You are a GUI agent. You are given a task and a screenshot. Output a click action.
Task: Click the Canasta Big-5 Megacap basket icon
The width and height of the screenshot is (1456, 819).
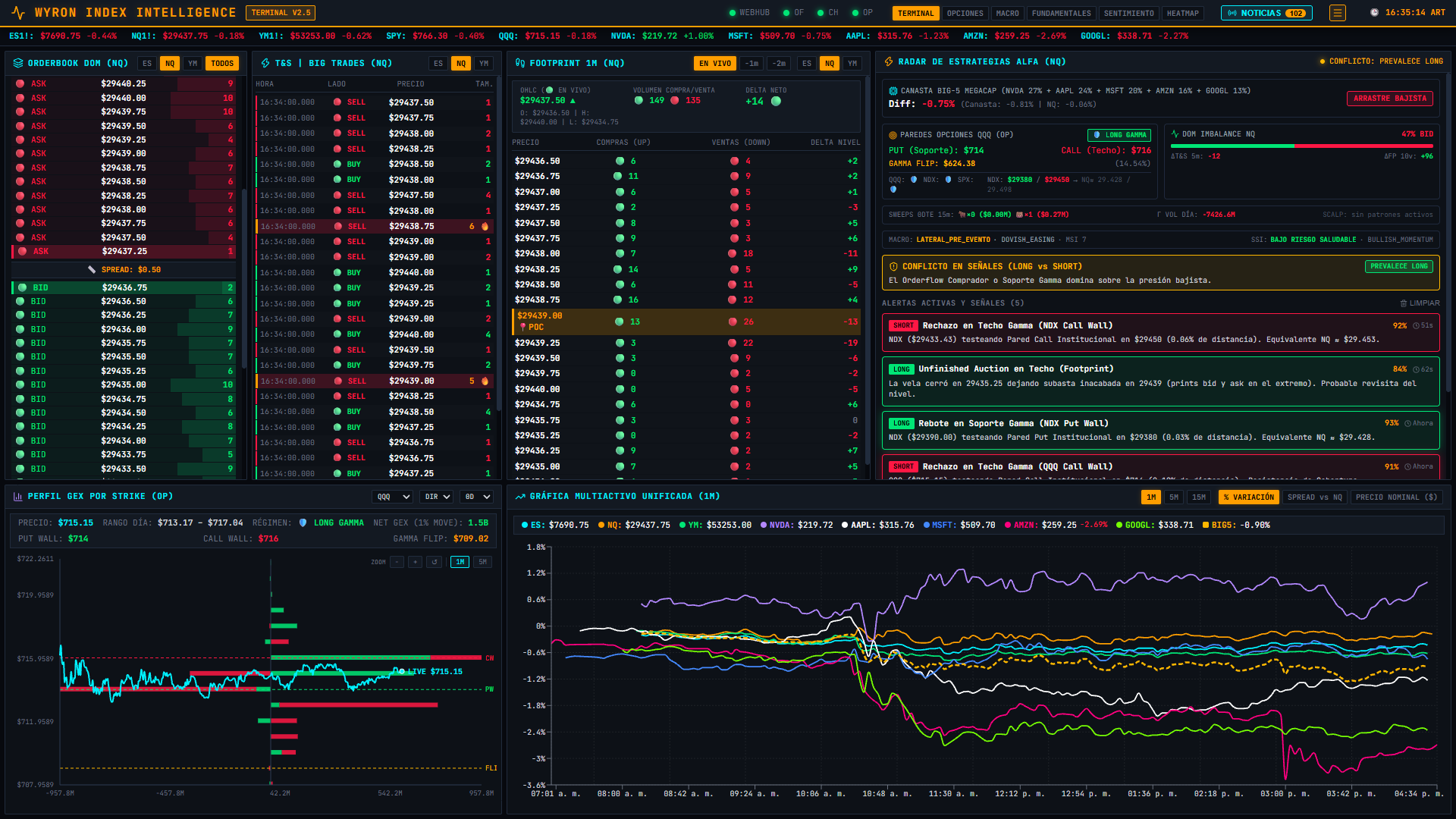click(x=893, y=91)
